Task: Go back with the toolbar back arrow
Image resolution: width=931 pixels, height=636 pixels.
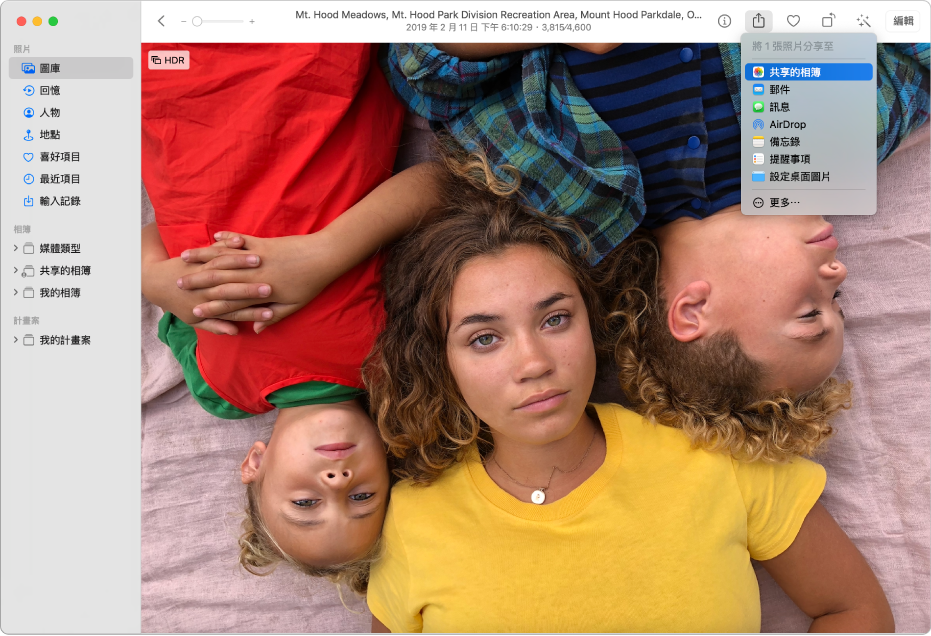Action: 161,21
